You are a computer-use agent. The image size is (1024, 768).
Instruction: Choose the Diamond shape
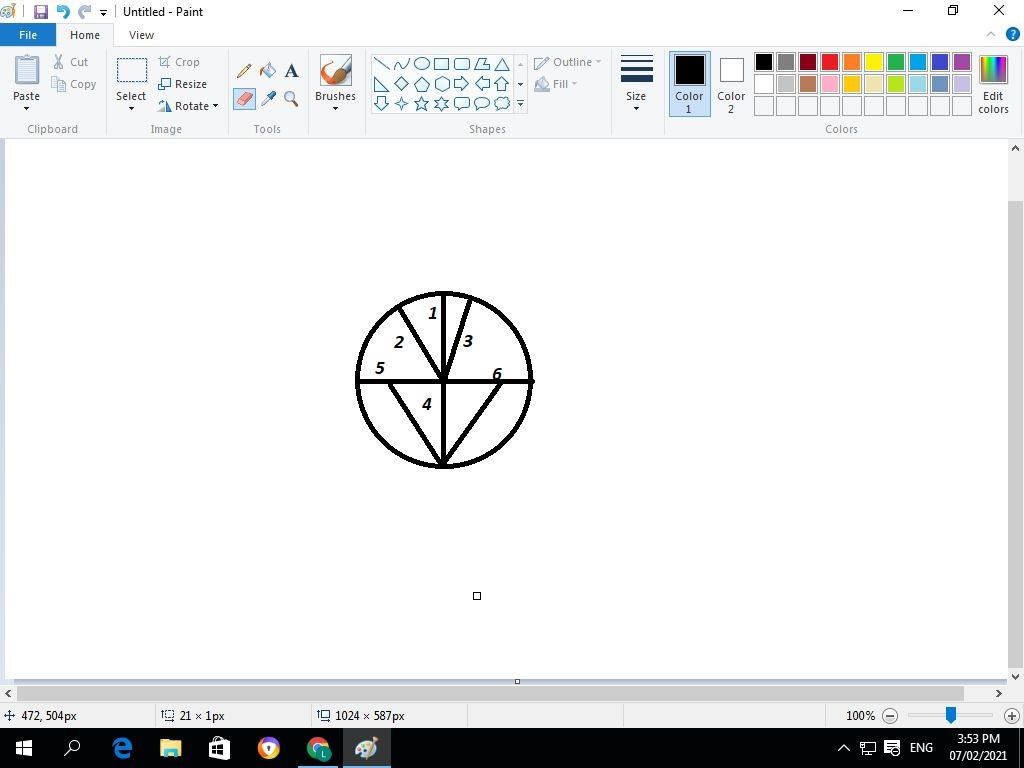pyautogui.click(x=402, y=84)
